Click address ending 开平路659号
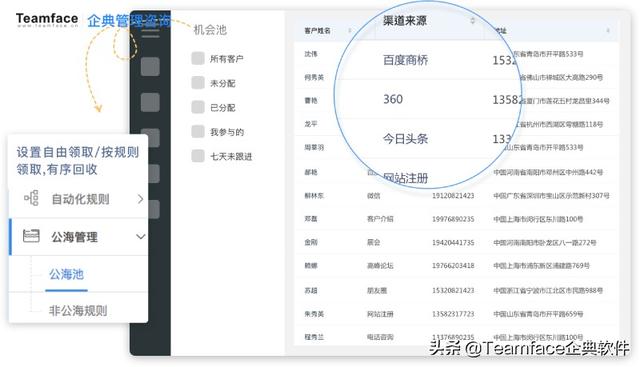 pyautogui.click(x=538, y=314)
